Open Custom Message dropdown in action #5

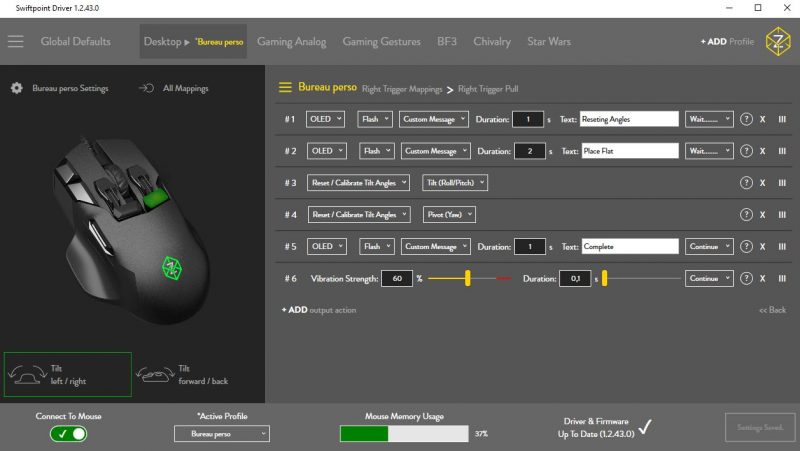(x=435, y=246)
